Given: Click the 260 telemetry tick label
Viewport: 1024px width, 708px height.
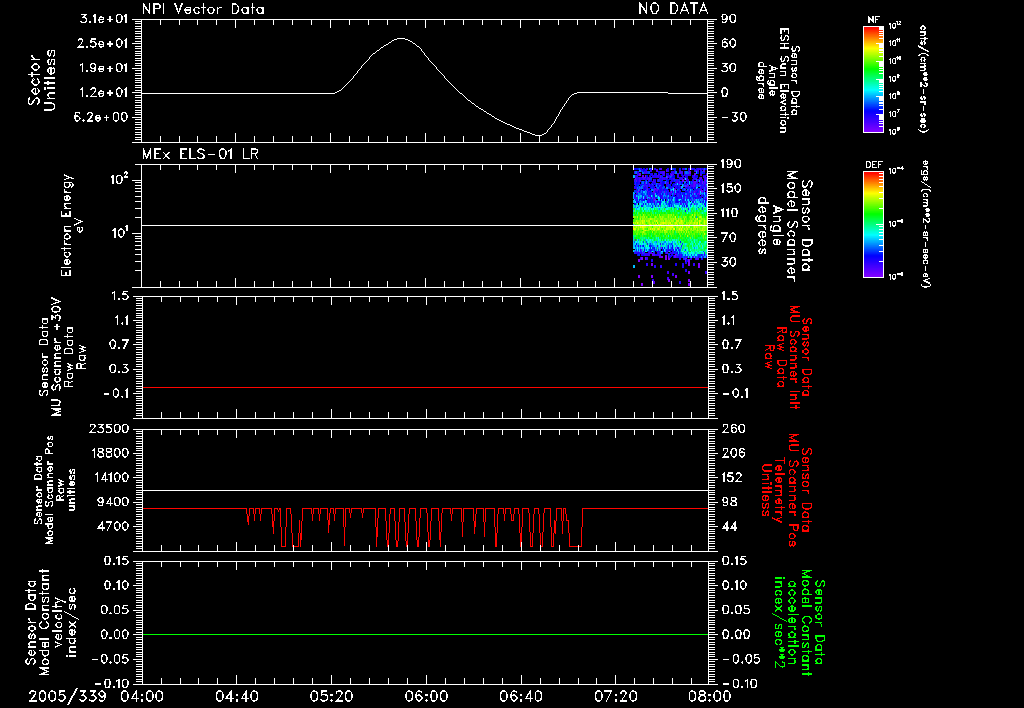Looking at the screenshot, I should coord(733,429).
